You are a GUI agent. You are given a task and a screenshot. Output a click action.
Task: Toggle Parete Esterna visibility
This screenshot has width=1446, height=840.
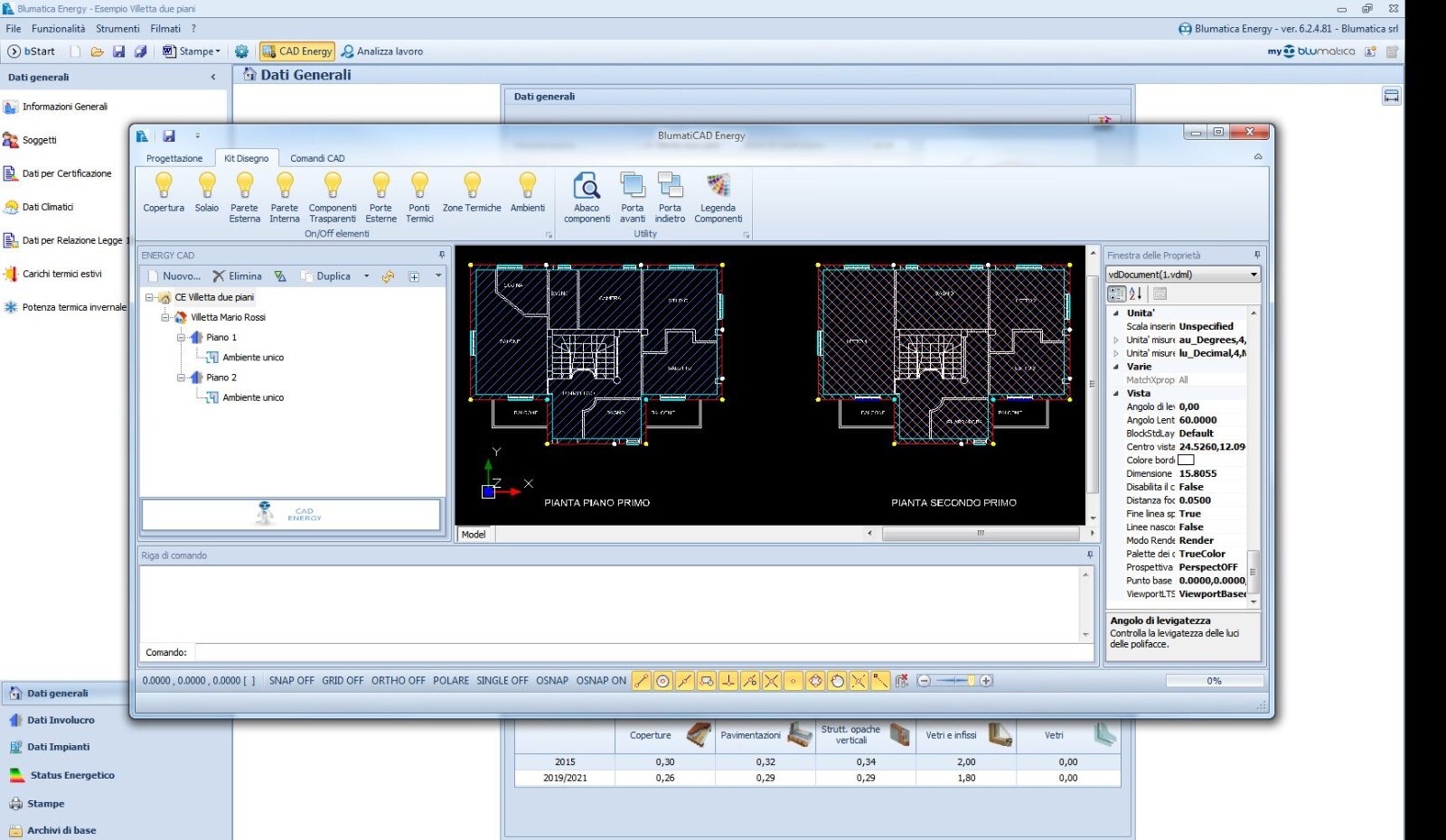click(244, 198)
